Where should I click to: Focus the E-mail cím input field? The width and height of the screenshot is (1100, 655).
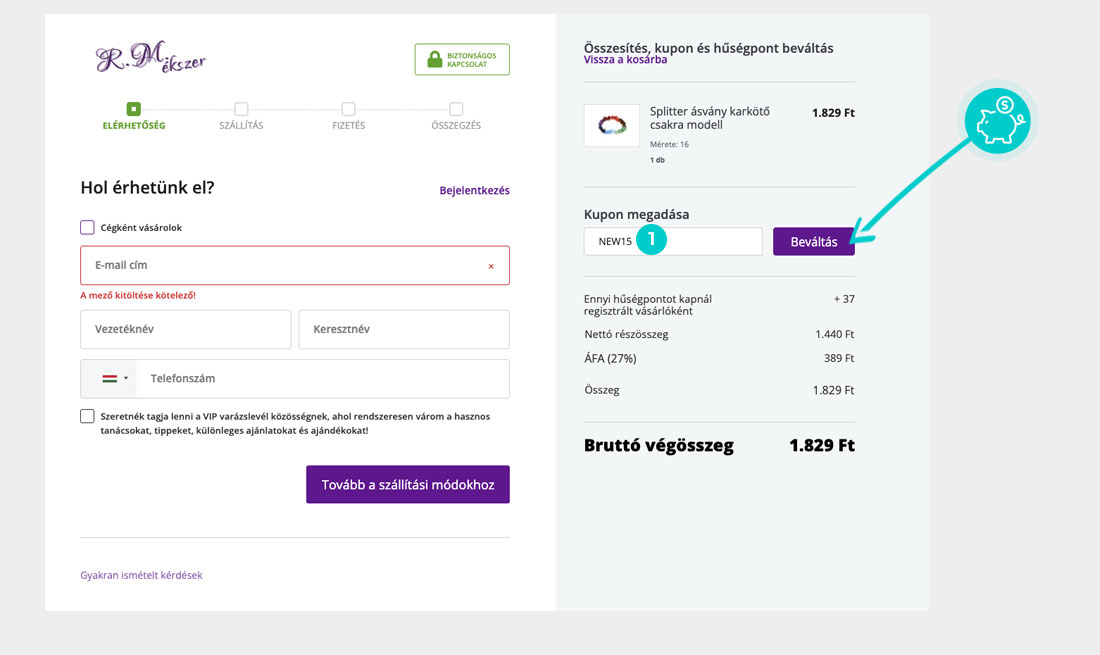pos(280,266)
